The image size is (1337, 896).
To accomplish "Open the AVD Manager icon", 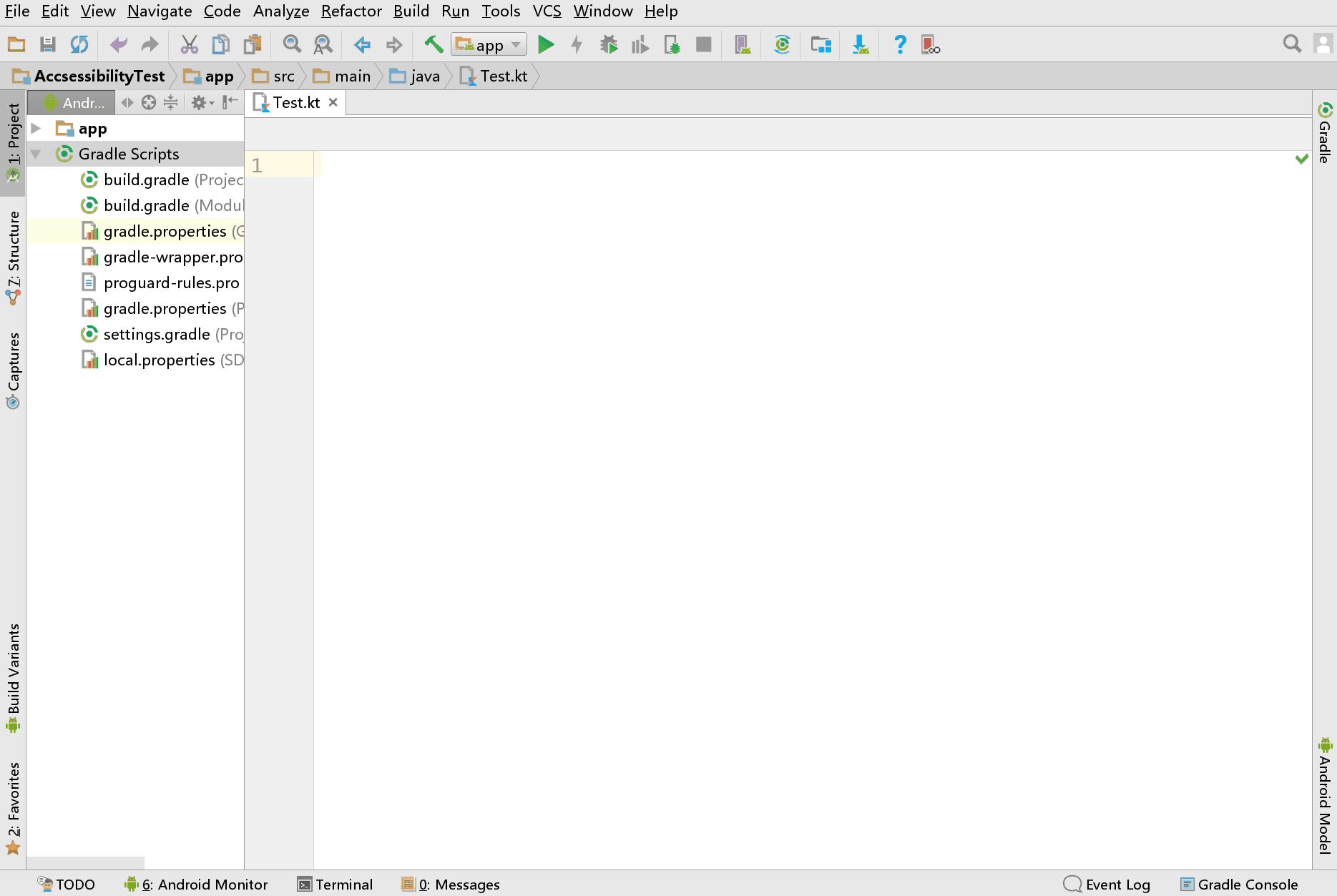I will 743,45.
